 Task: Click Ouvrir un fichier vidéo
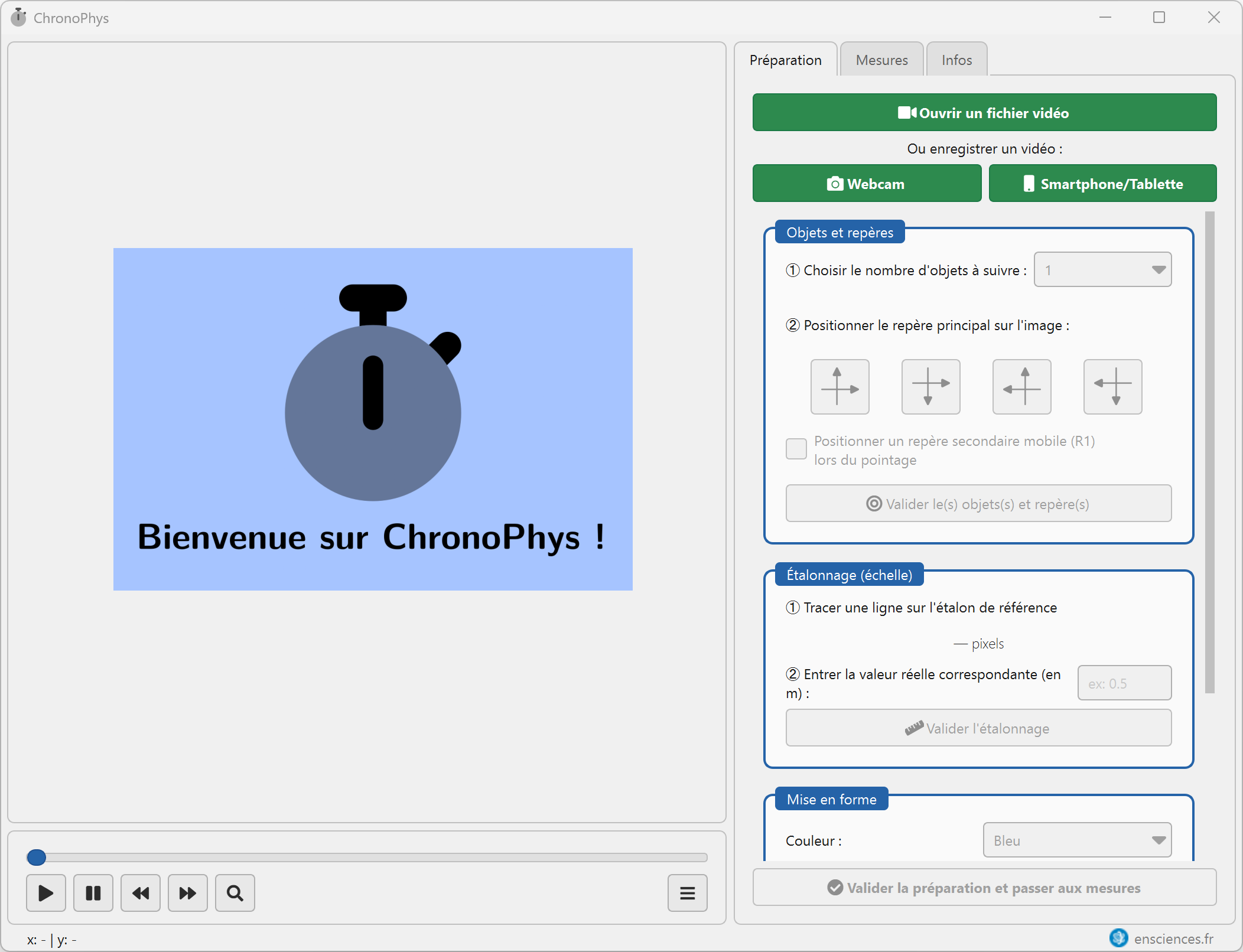(x=984, y=113)
